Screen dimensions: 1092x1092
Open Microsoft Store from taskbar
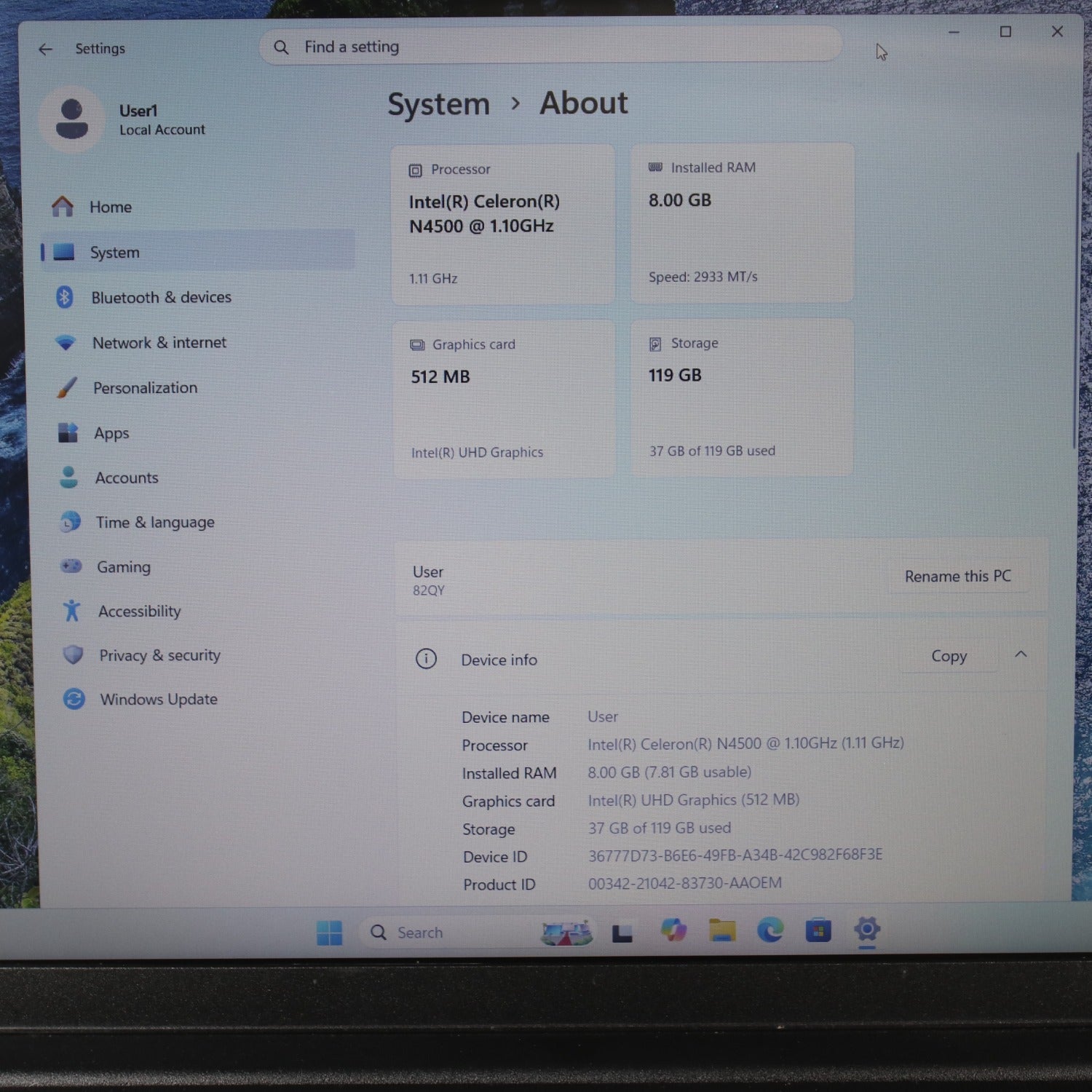818,930
